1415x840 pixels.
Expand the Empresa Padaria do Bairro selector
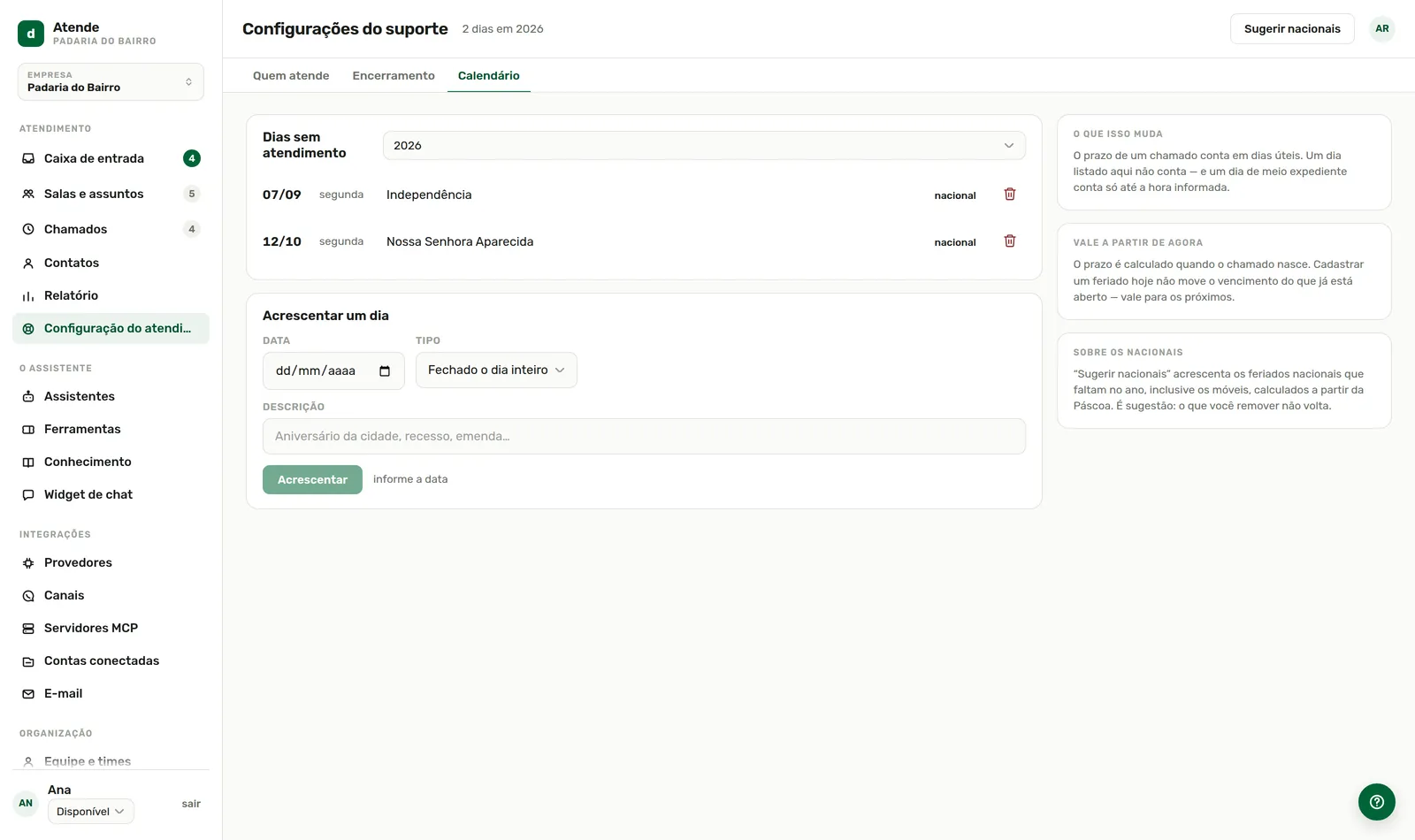click(111, 81)
